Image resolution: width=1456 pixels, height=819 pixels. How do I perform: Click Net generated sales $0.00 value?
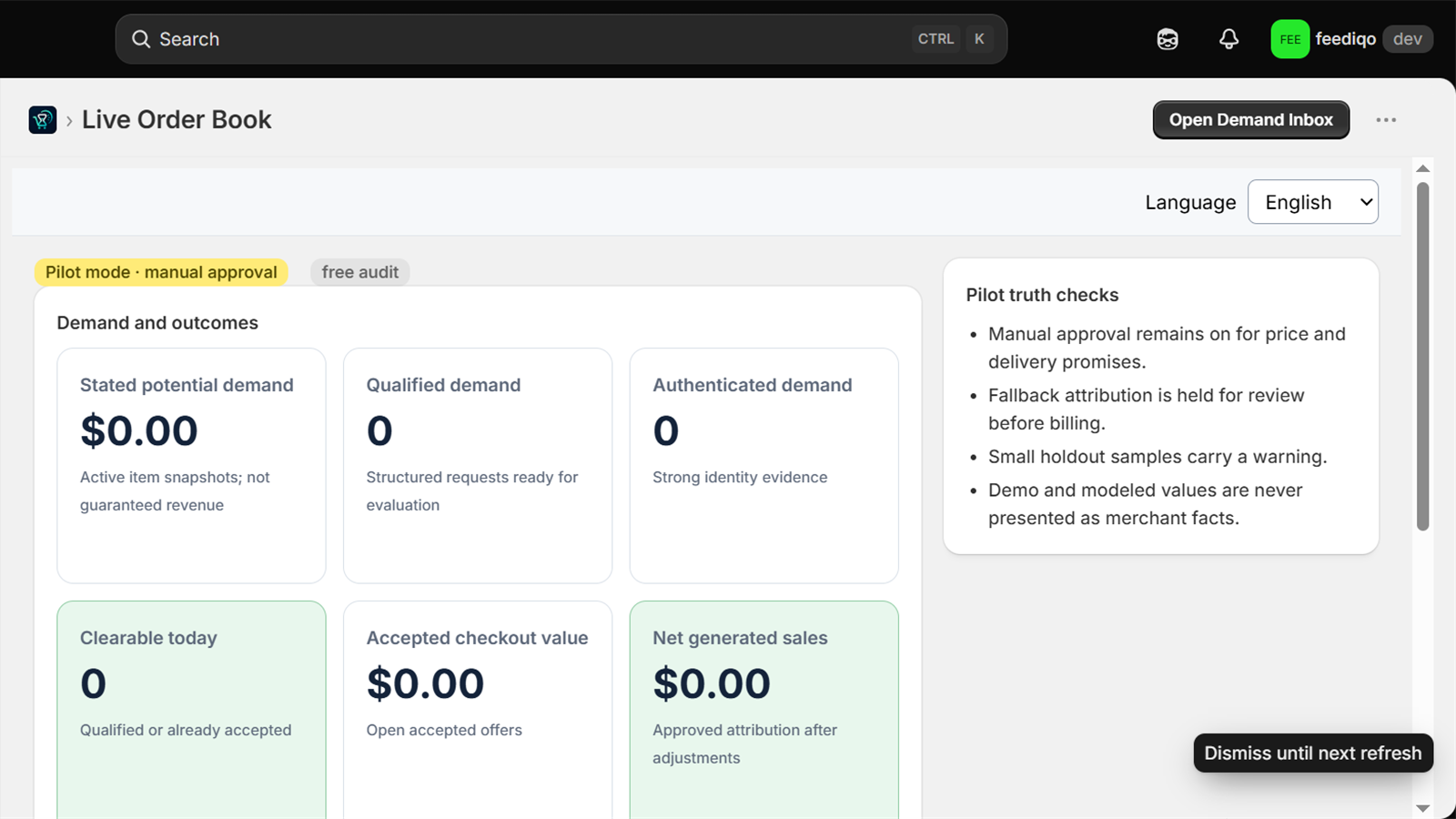712,683
